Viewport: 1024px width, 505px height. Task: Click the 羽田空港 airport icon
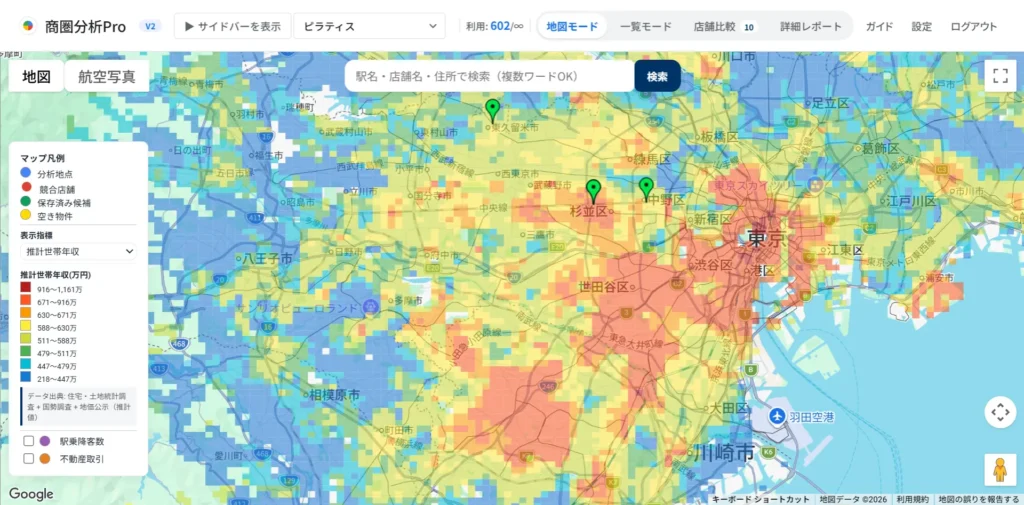tap(777, 415)
